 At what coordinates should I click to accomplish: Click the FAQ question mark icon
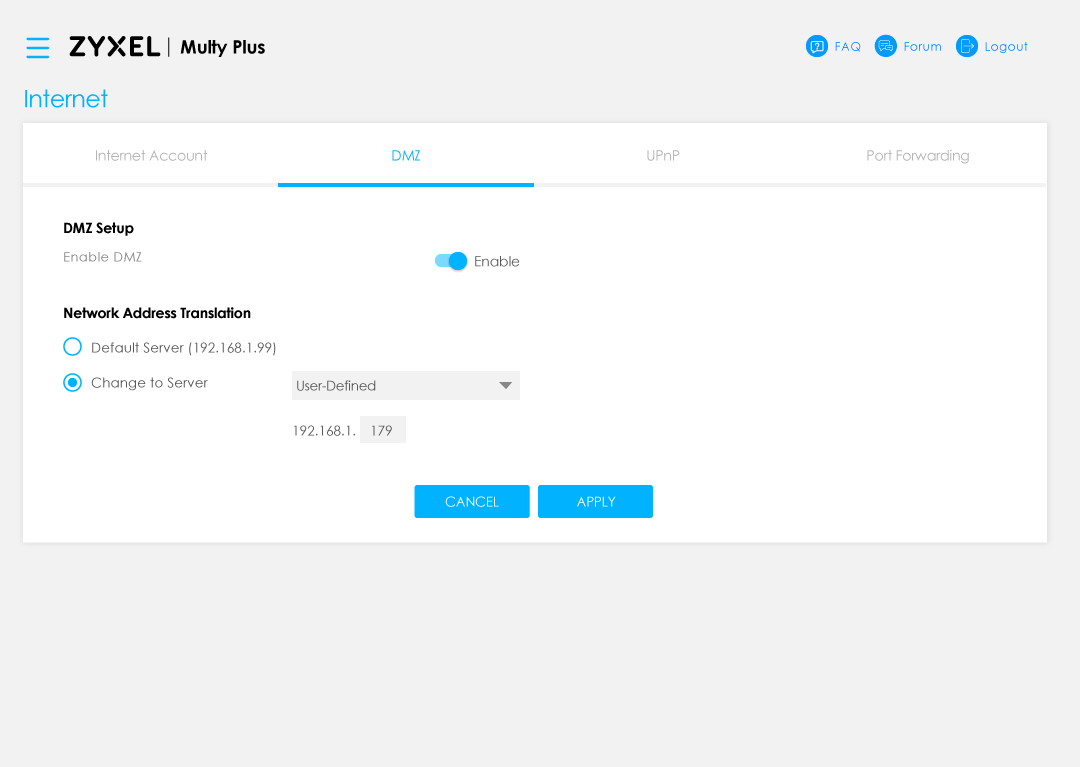pos(816,46)
